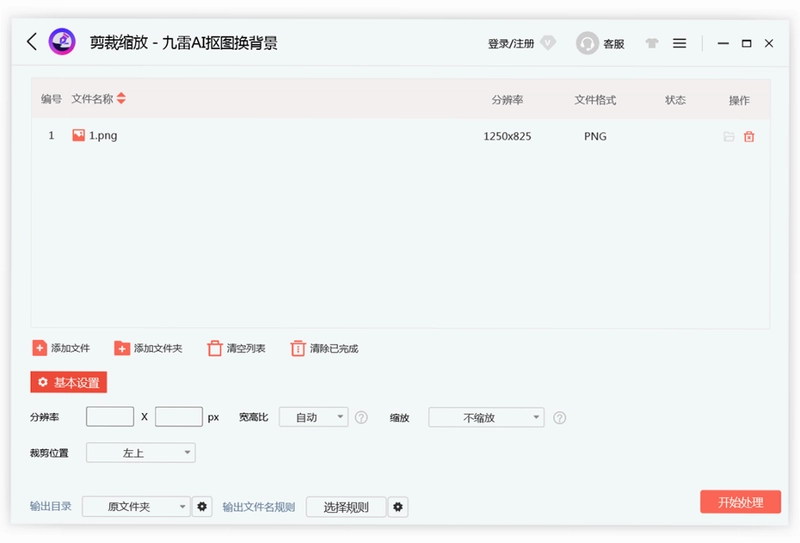The height and width of the screenshot is (543, 800).
Task: Click the row number 1 cell
Action: (x=51, y=135)
